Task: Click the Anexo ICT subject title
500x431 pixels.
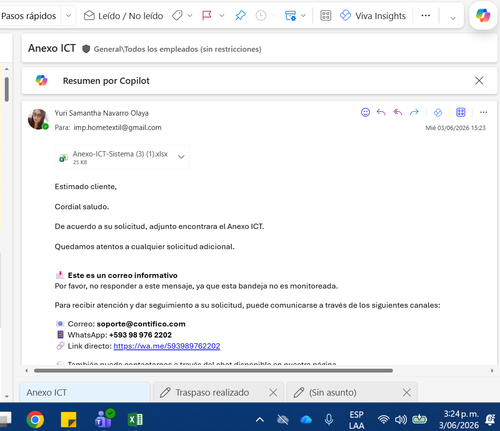Action: click(52, 48)
